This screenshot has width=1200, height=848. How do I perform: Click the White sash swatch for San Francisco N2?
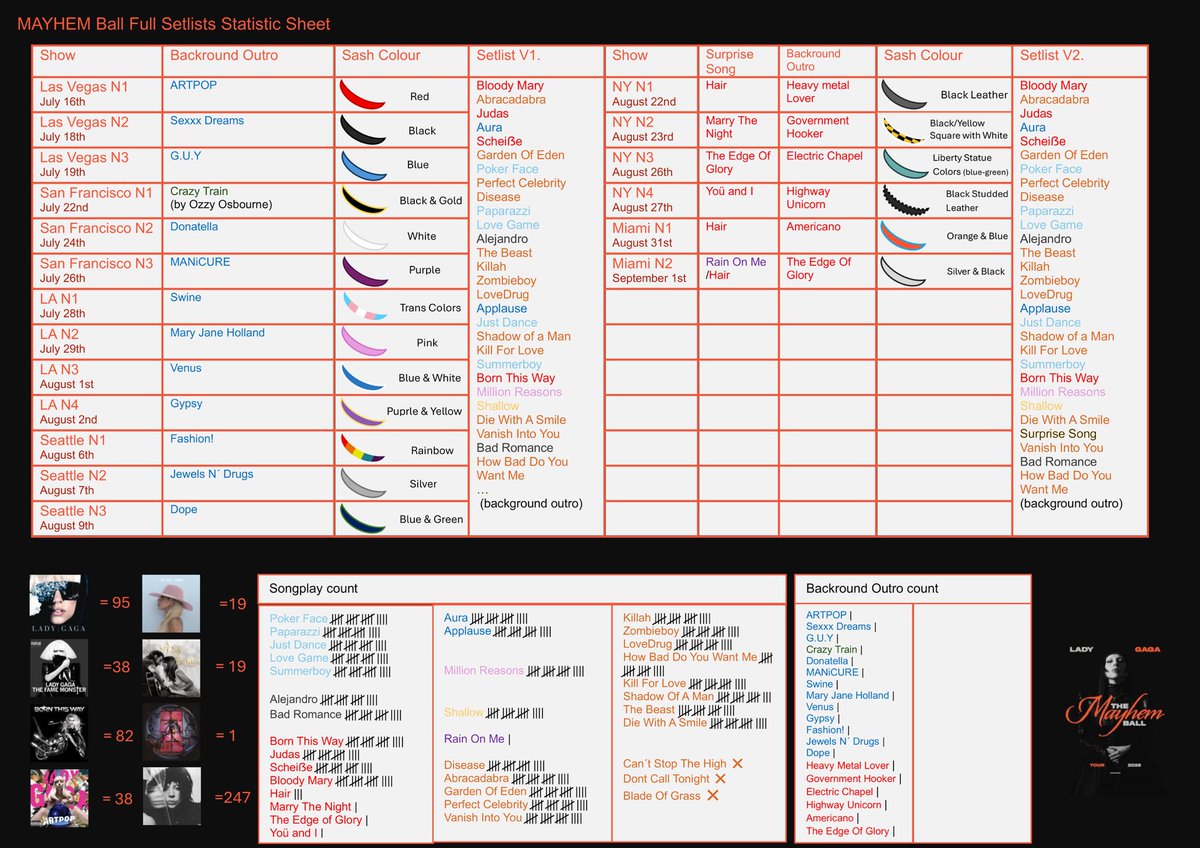[365, 236]
